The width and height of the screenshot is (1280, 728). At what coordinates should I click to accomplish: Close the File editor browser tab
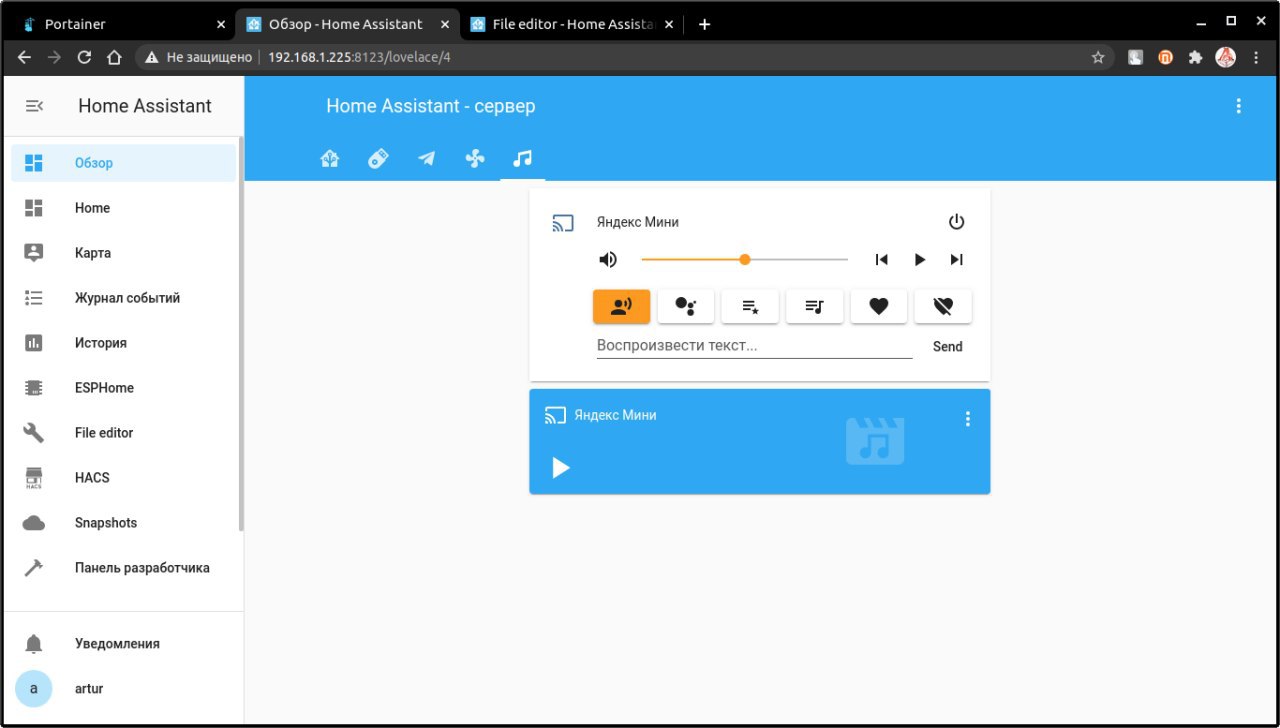click(669, 24)
